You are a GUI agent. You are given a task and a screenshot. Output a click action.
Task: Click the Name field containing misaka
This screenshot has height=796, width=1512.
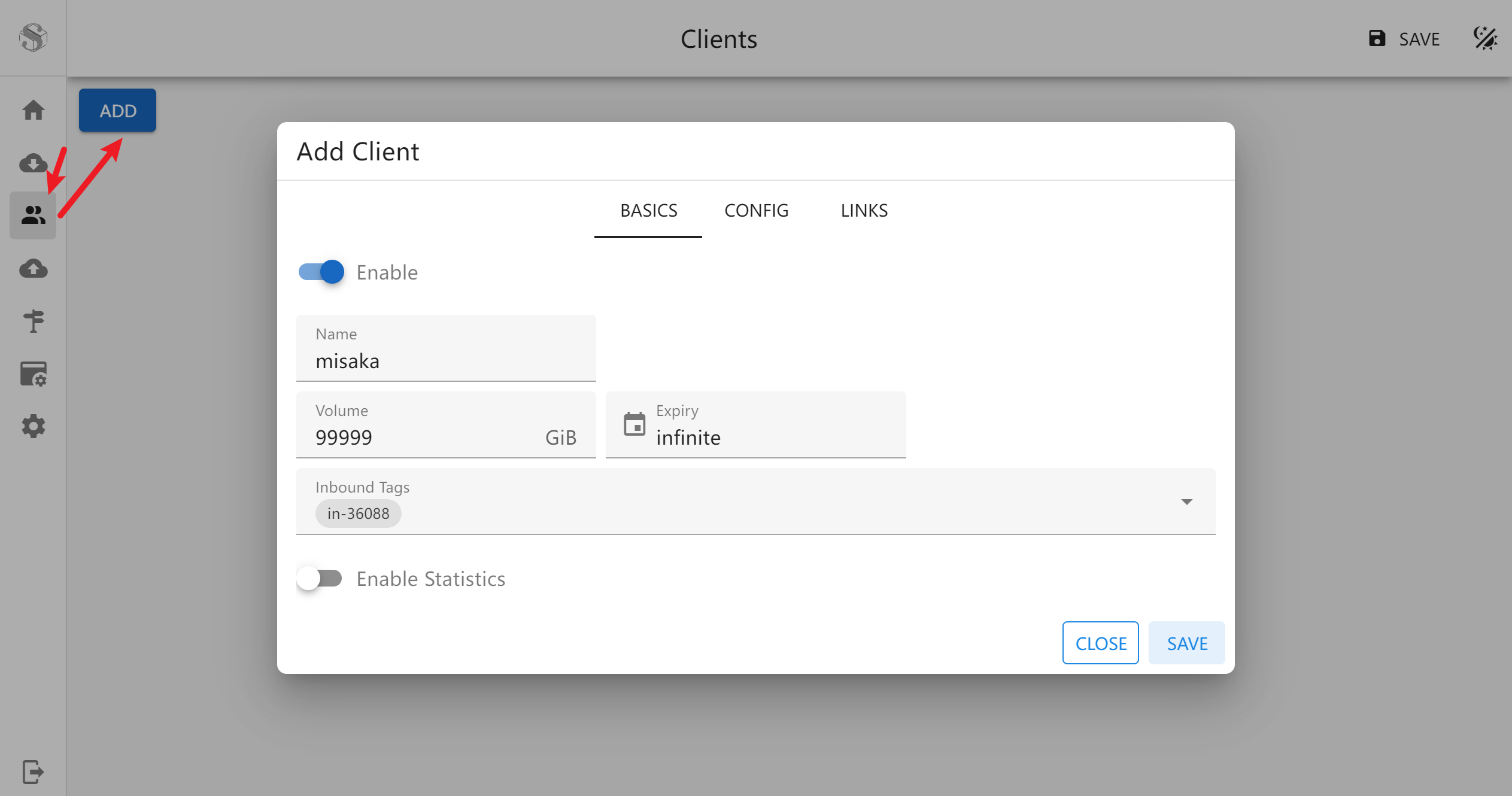click(x=446, y=361)
